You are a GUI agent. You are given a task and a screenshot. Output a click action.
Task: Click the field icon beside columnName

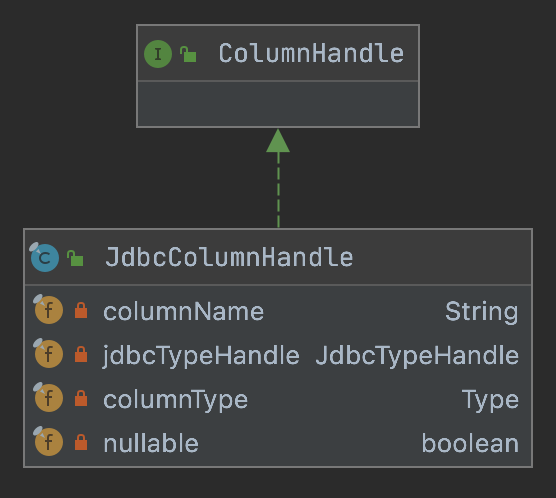click(48, 309)
